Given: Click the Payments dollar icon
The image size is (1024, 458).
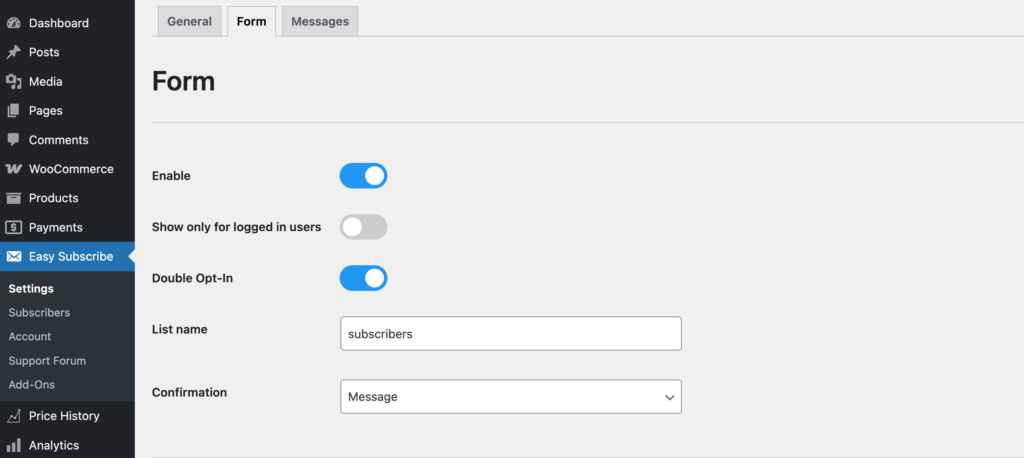Looking at the screenshot, I should click(x=14, y=227).
